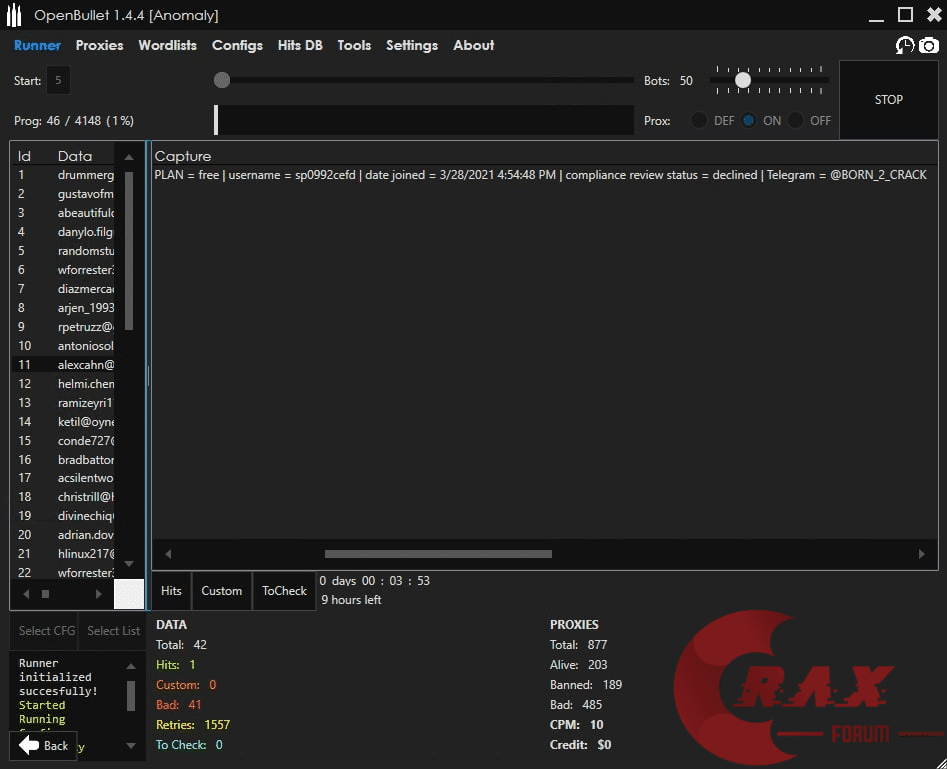Select OFF proxy mode radio

tap(795, 120)
